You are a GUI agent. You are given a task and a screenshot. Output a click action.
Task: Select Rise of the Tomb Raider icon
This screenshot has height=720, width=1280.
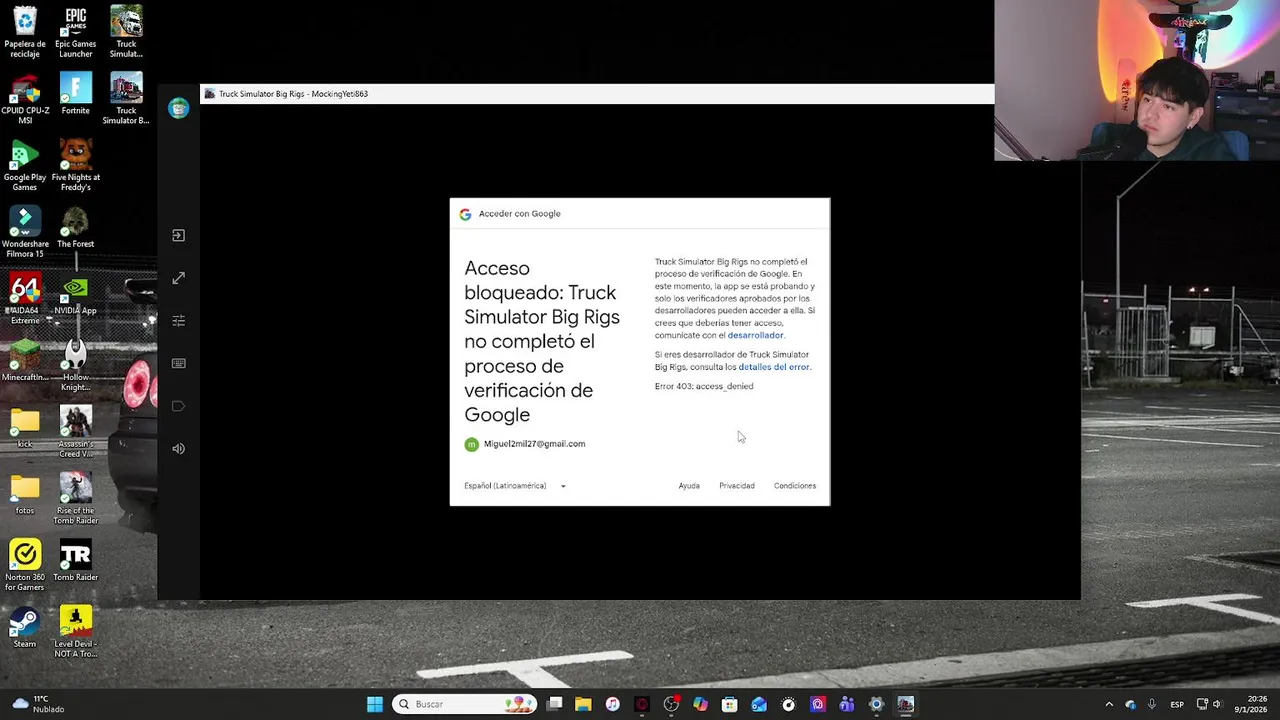pyautogui.click(x=76, y=499)
